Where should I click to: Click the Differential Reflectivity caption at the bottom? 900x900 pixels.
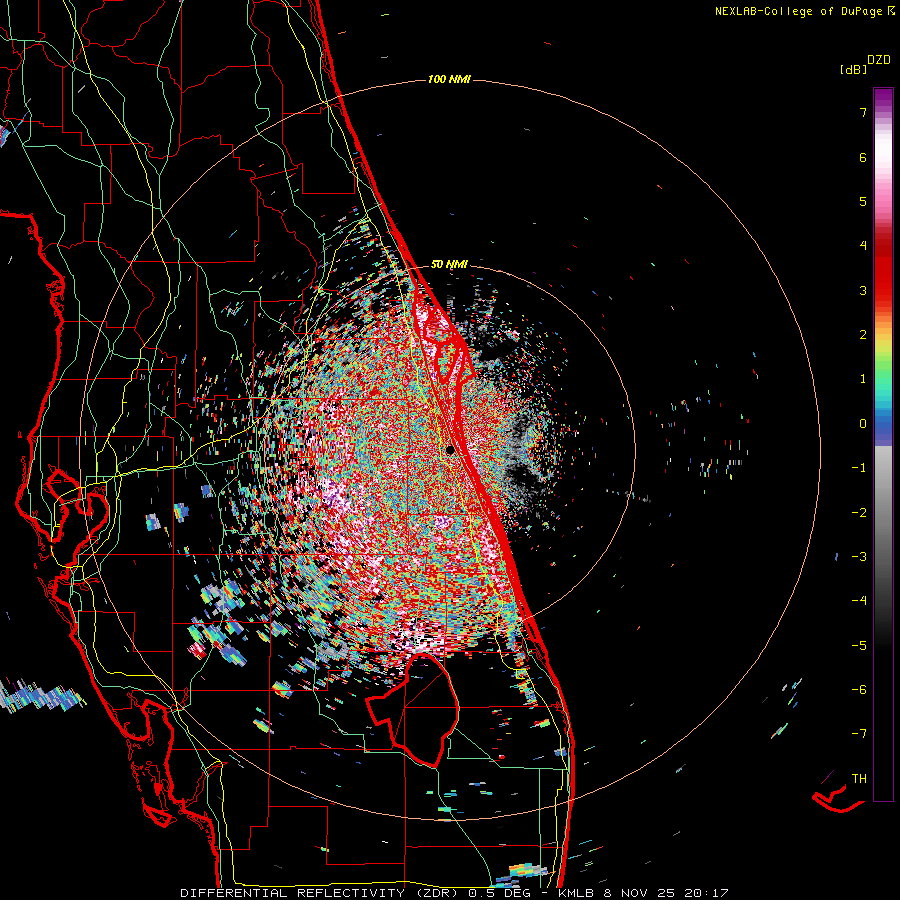click(x=454, y=893)
